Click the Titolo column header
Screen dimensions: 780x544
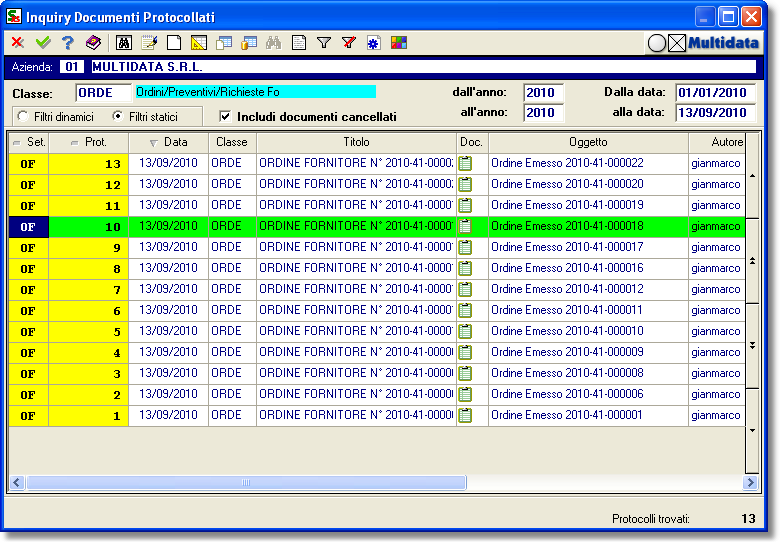[356, 142]
